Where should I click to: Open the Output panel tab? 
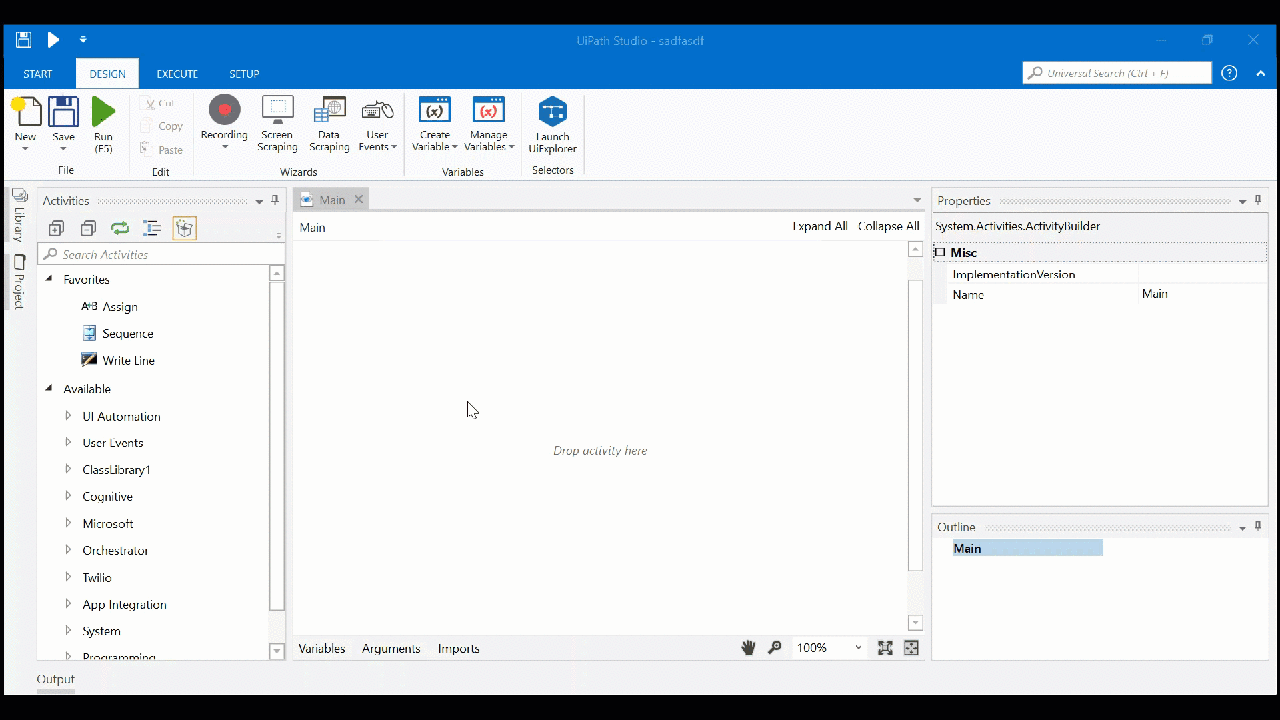[x=56, y=680]
